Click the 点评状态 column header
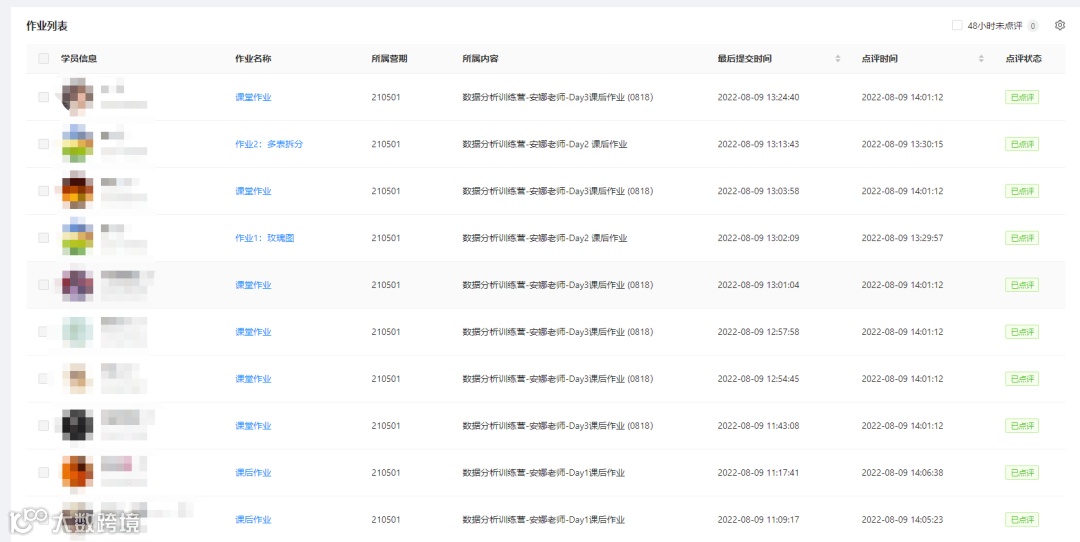1080x542 pixels. tap(1024, 59)
